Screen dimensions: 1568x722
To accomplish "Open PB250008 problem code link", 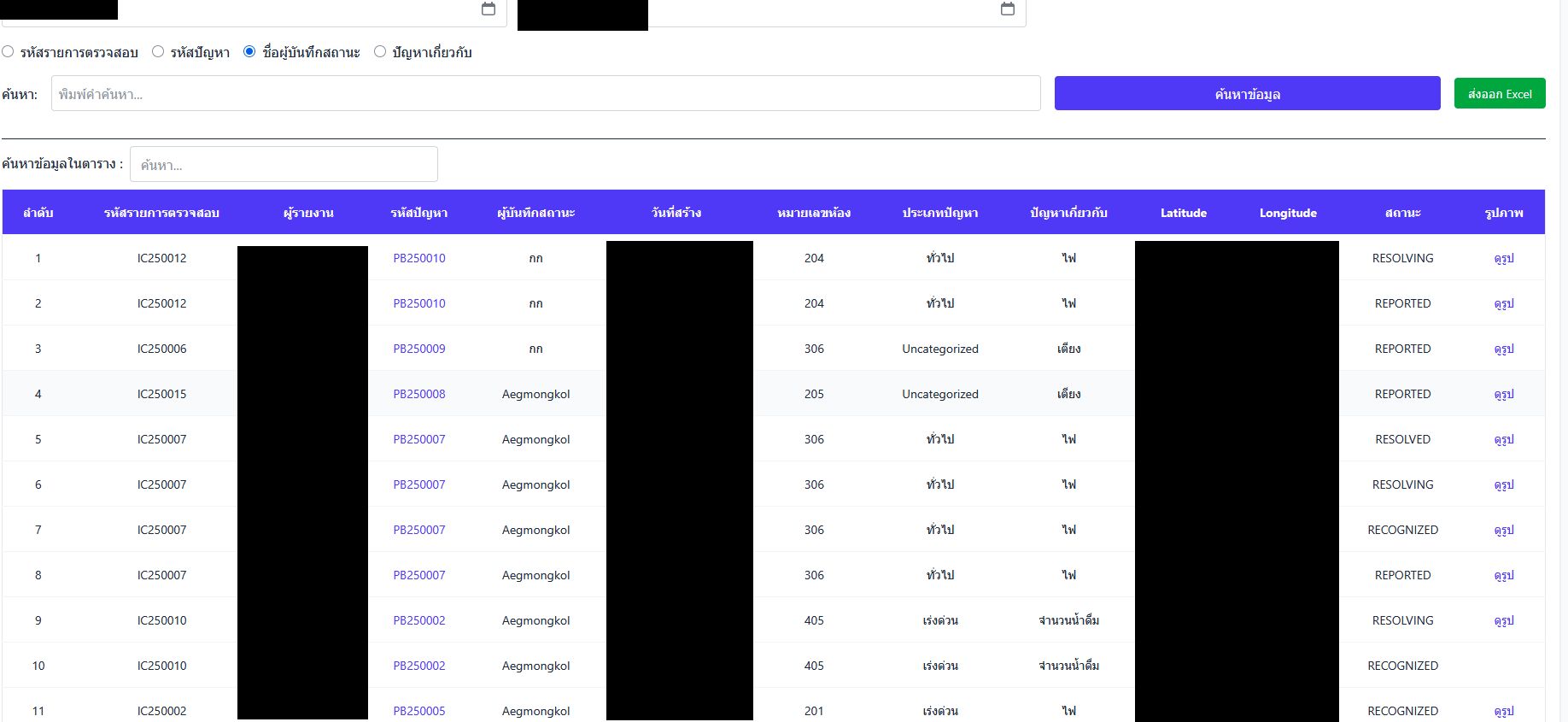I will tap(418, 394).
